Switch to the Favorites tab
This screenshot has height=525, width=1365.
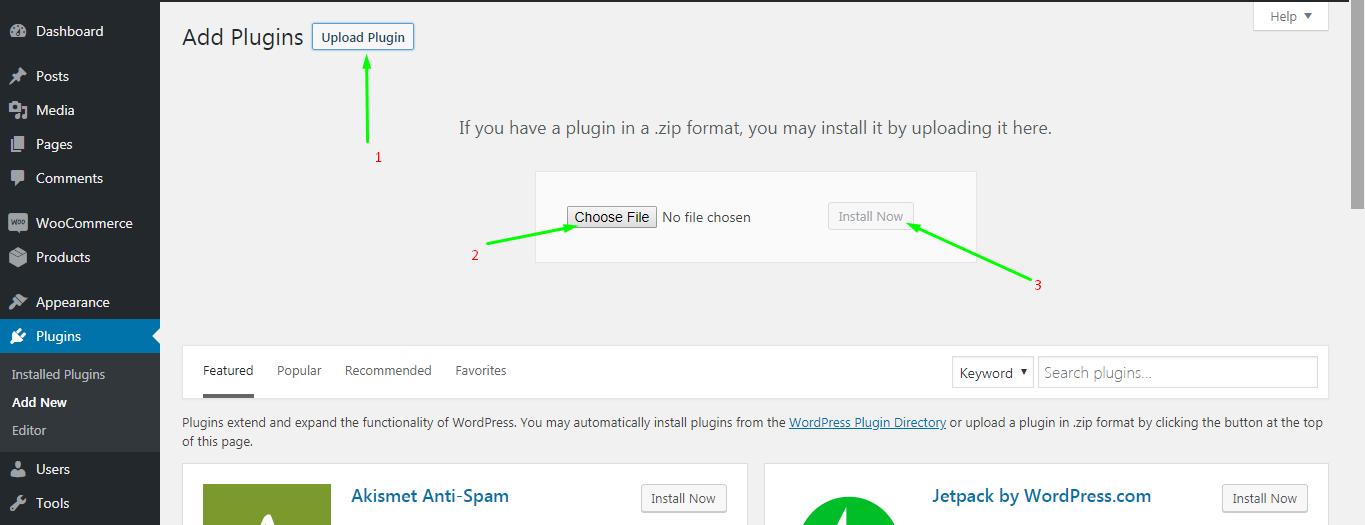pyautogui.click(x=481, y=370)
